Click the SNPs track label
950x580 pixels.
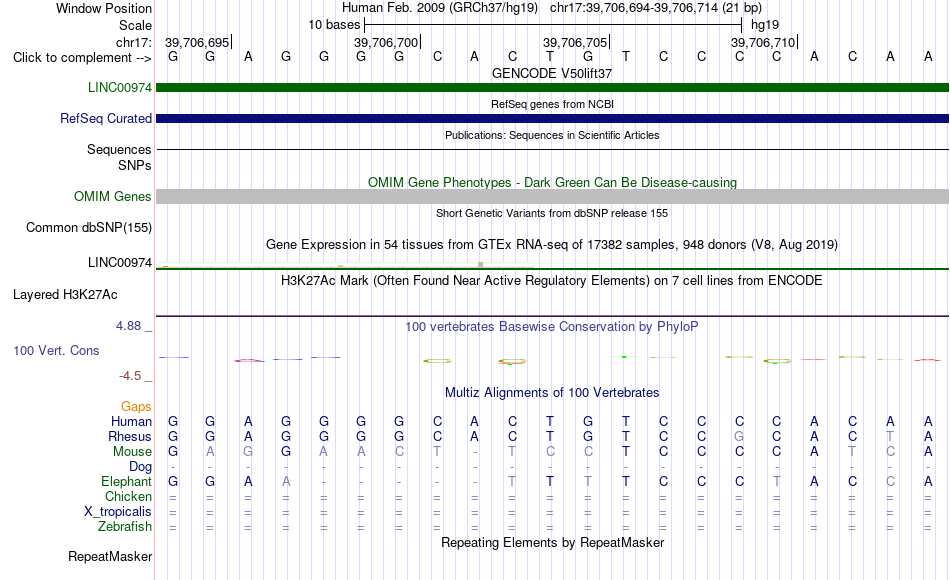pyautogui.click(x=135, y=165)
